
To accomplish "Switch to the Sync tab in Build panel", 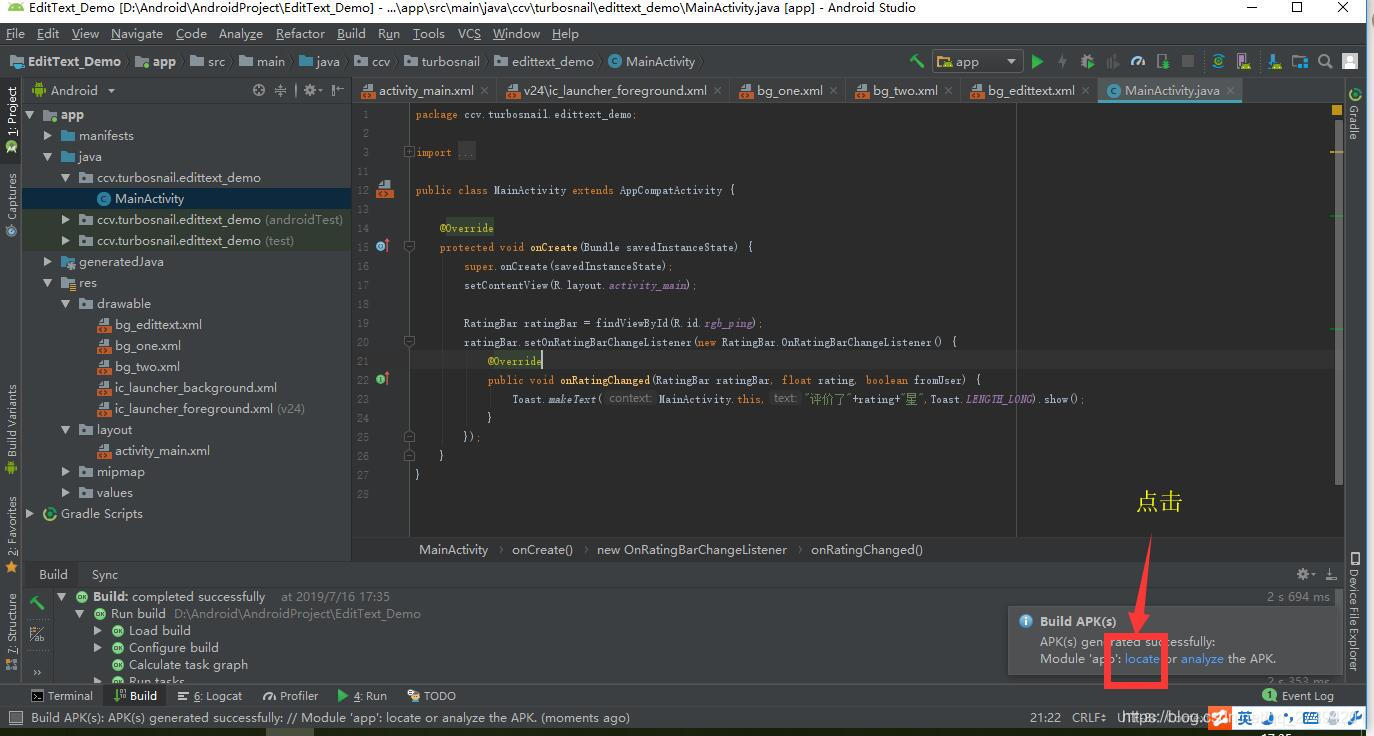I will tap(105, 575).
